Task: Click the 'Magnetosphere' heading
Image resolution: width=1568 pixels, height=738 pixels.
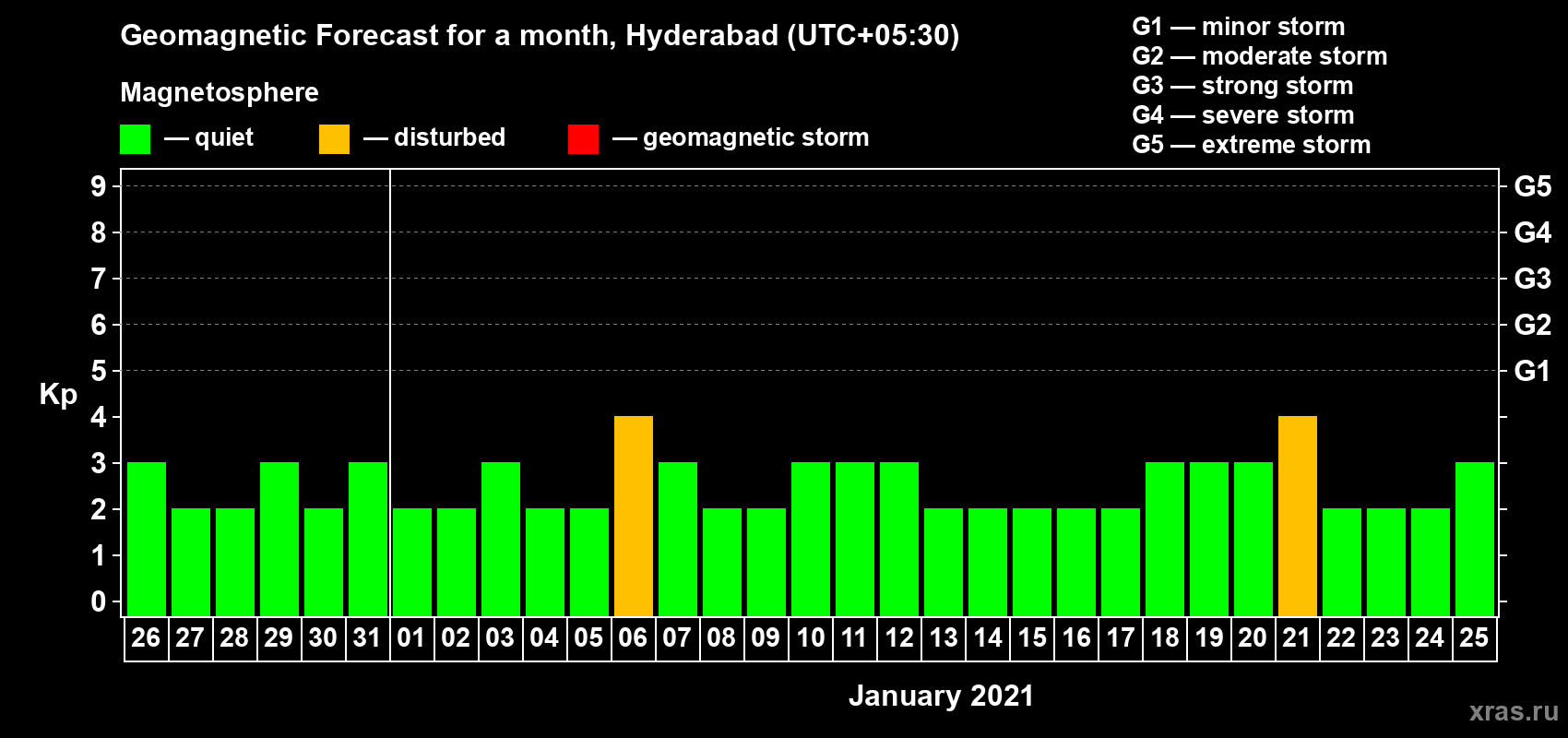Action: [220, 93]
